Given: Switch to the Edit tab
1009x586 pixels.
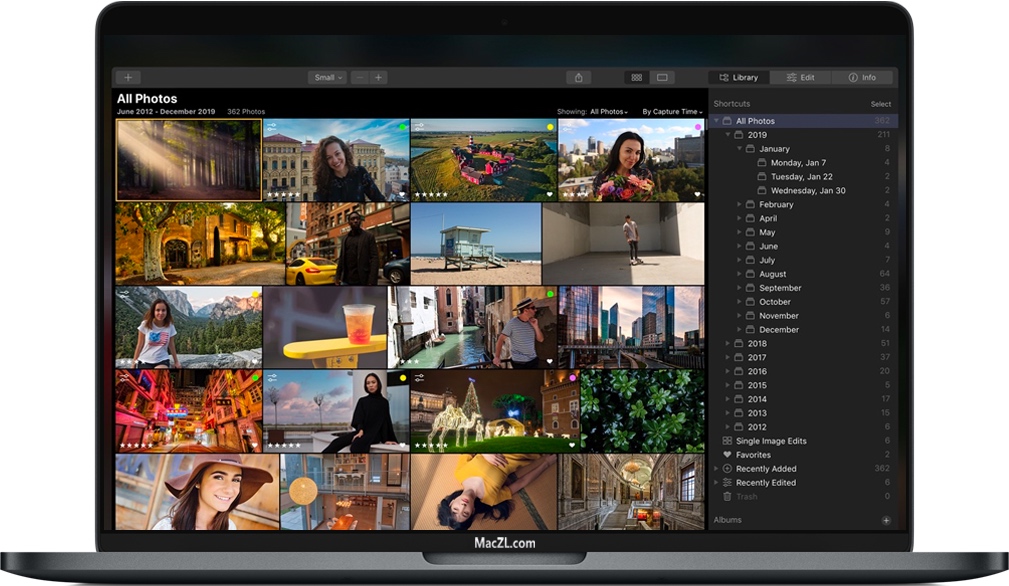Looking at the screenshot, I should coord(800,78).
